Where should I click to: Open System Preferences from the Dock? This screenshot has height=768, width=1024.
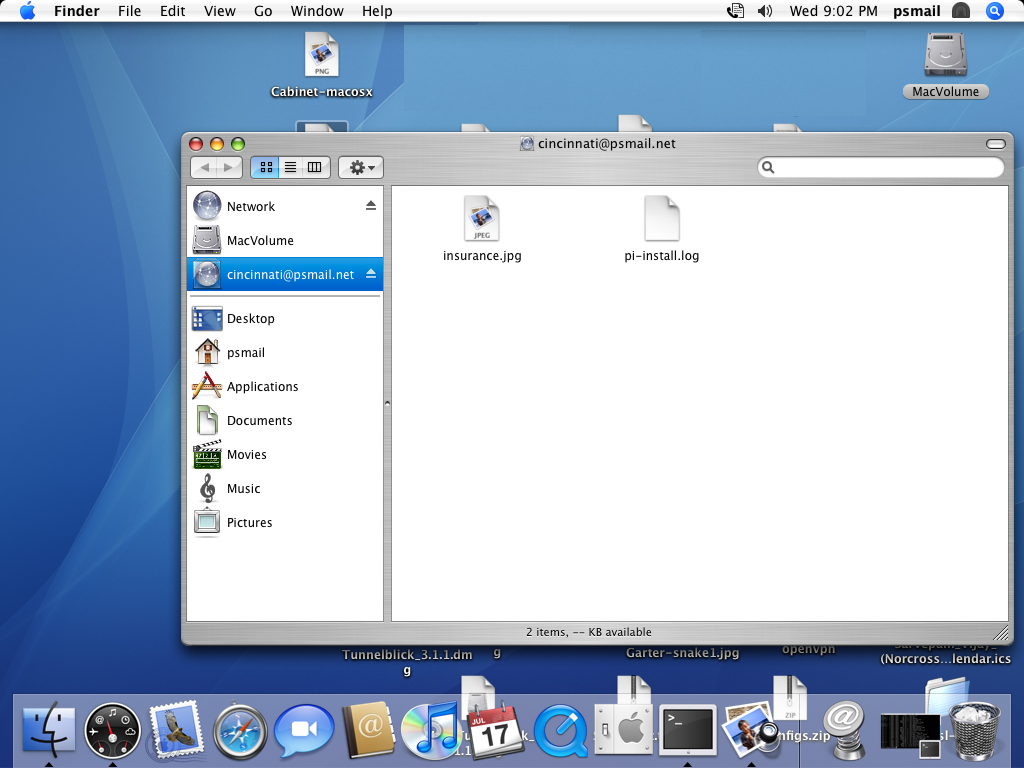pos(623,730)
